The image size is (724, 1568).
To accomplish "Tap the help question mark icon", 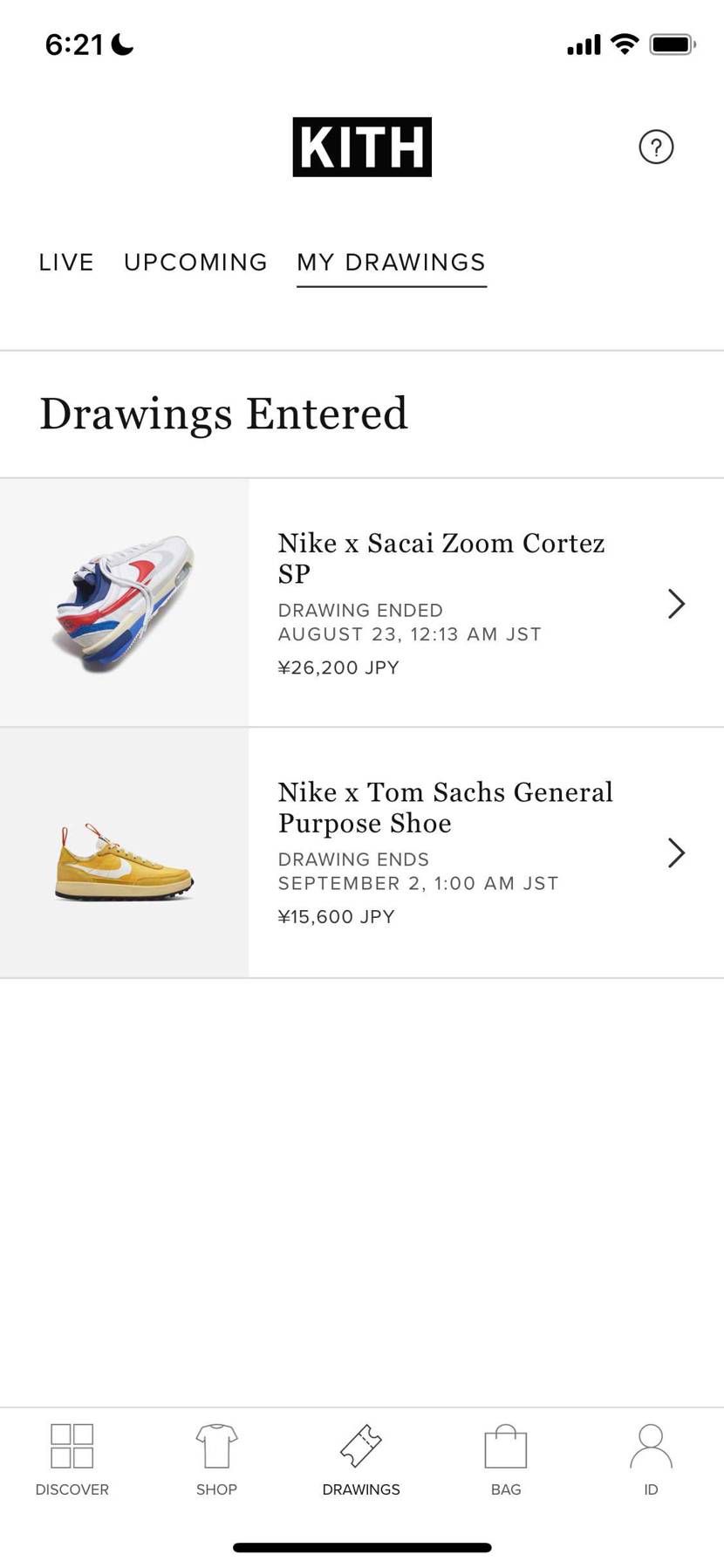I will [656, 147].
